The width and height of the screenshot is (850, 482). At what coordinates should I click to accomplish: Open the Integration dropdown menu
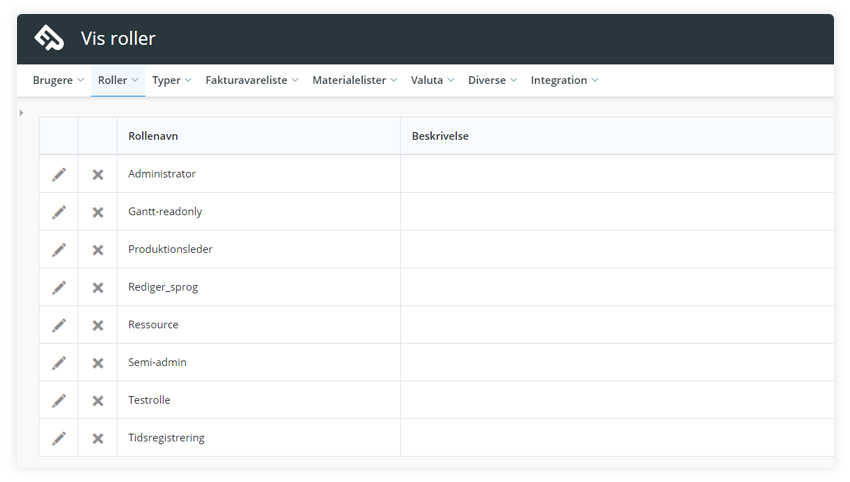[564, 80]
